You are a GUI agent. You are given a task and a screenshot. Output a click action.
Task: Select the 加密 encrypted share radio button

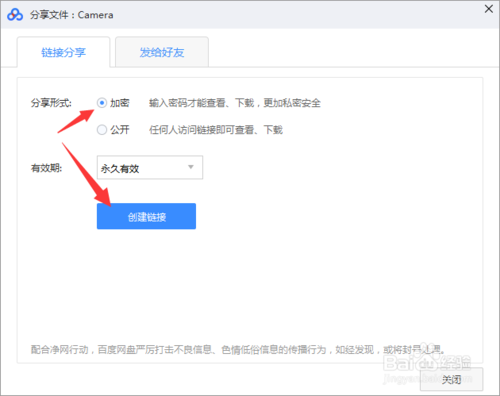[x=102, y=103]
